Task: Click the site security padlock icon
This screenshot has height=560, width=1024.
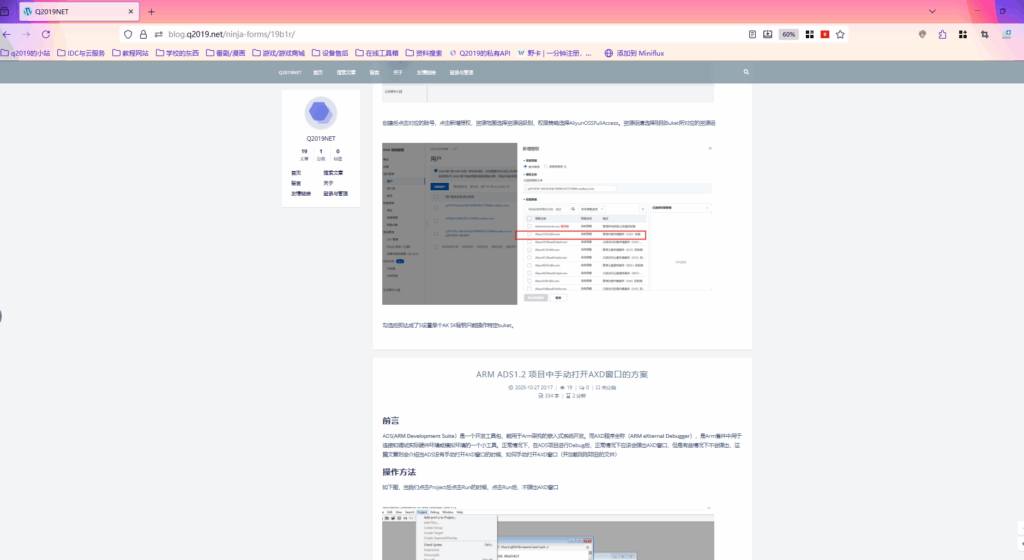Action: click(x=143, y=34)
